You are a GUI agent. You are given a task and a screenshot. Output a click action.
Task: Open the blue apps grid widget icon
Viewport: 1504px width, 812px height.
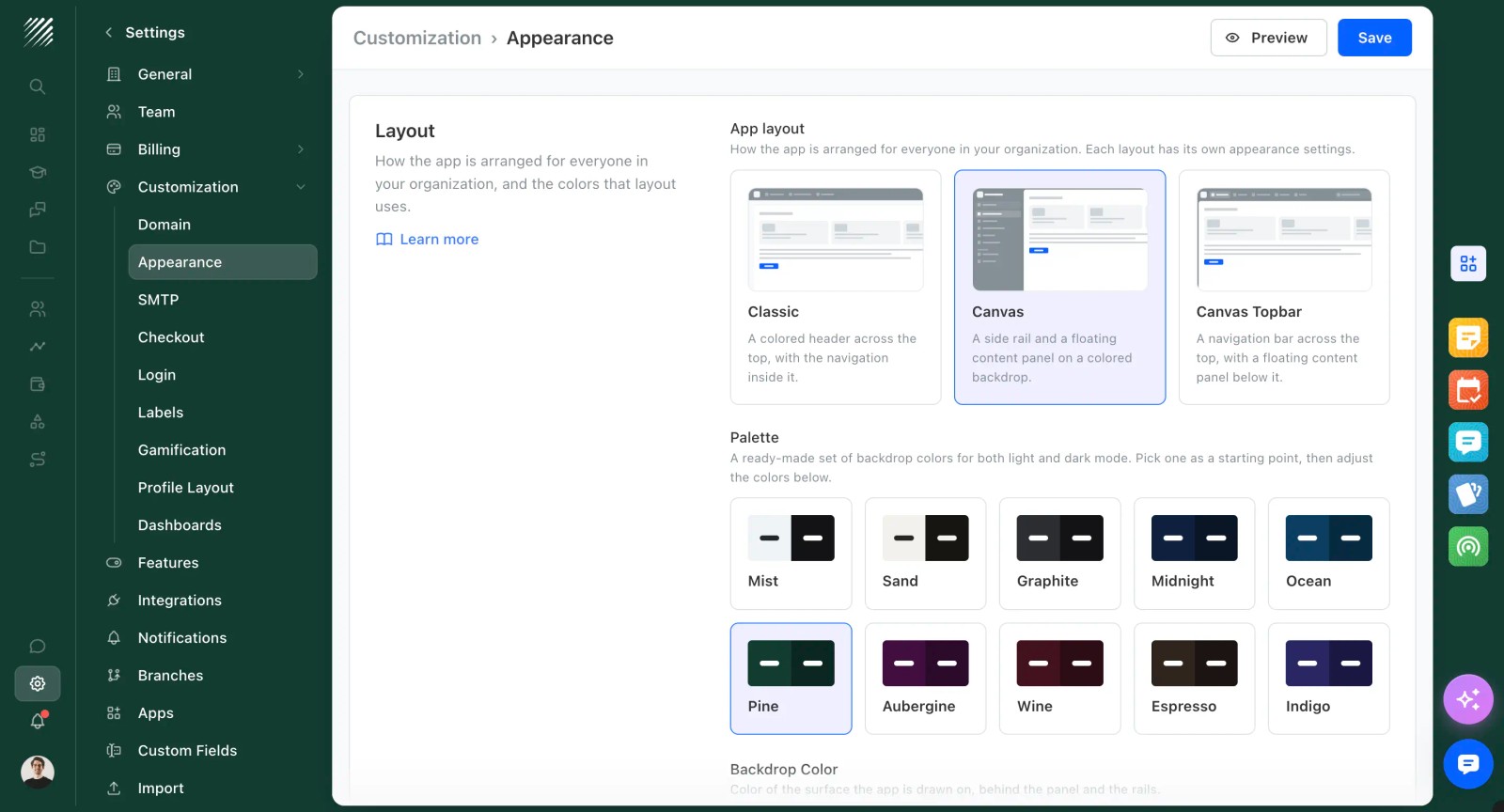[1468, 263]
